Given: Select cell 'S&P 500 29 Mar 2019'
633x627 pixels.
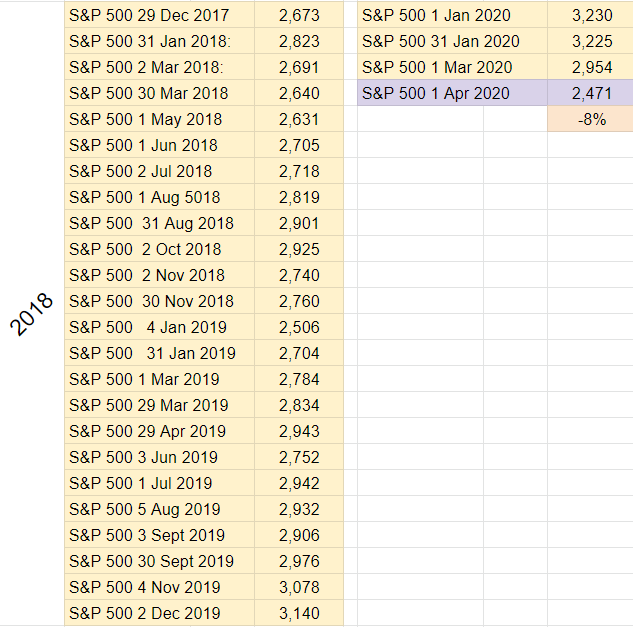Looking at the screenshot, I should click(159, 405).
